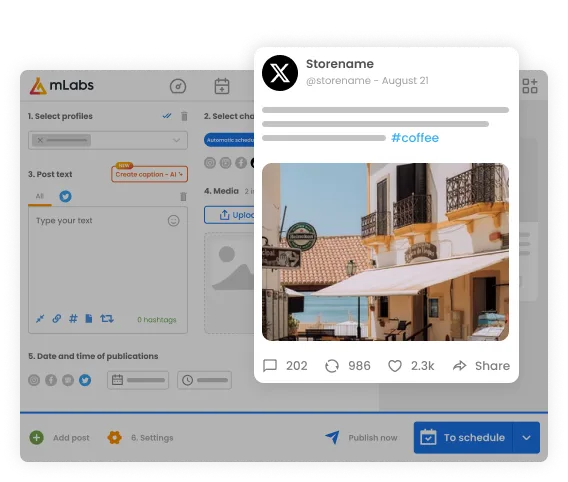568x482 pixels.
Task: Click the magic wand icon under text
Action: [40, 319]
